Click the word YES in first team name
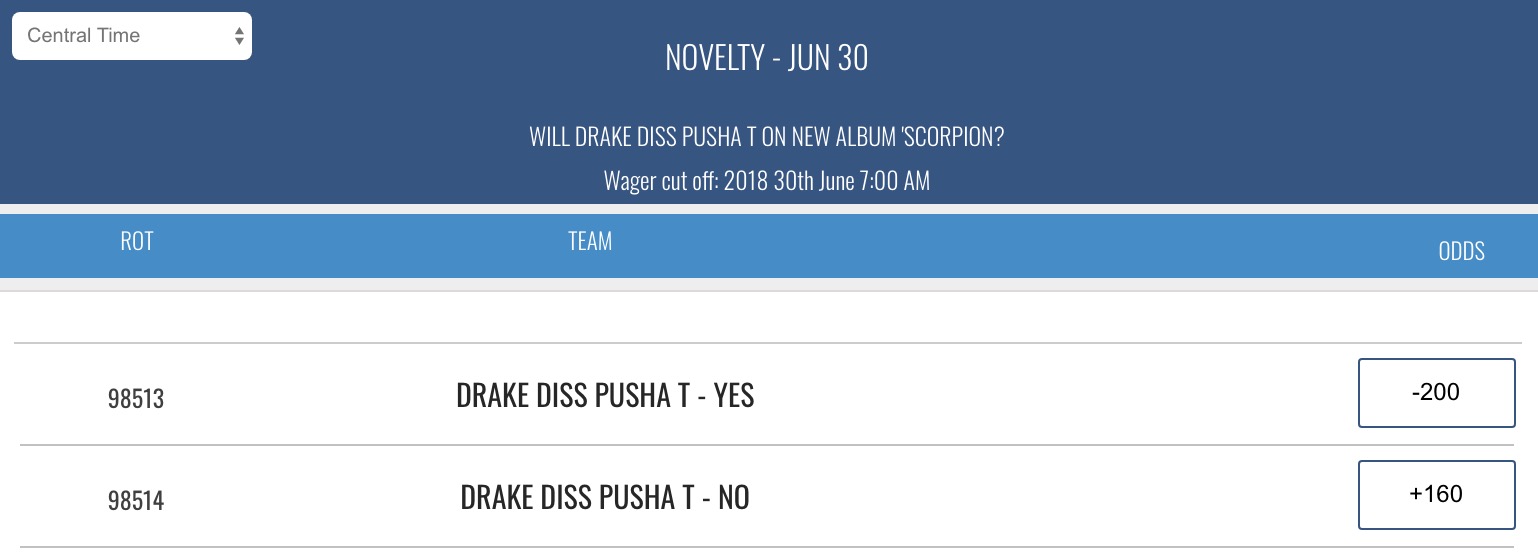Screen dimensions: 1538x560 (x=734, y=396)
